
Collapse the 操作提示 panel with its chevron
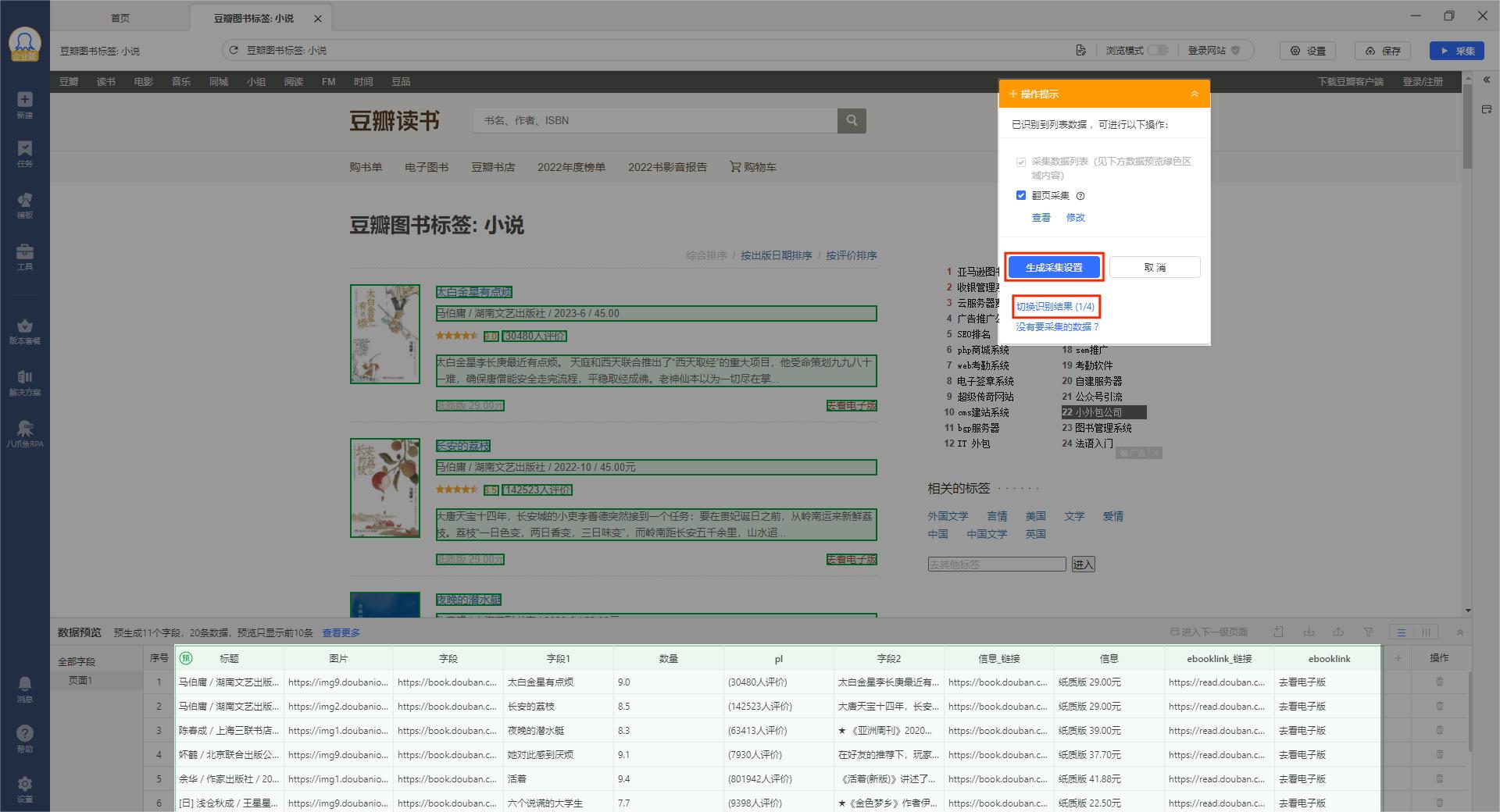pyautogui.click(x=1195, y=94)
